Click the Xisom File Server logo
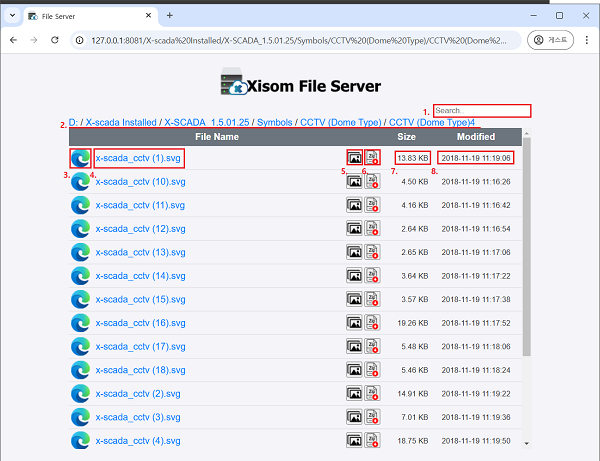The height and width of the screenshot is (461, 600). [x=301, y=83]
